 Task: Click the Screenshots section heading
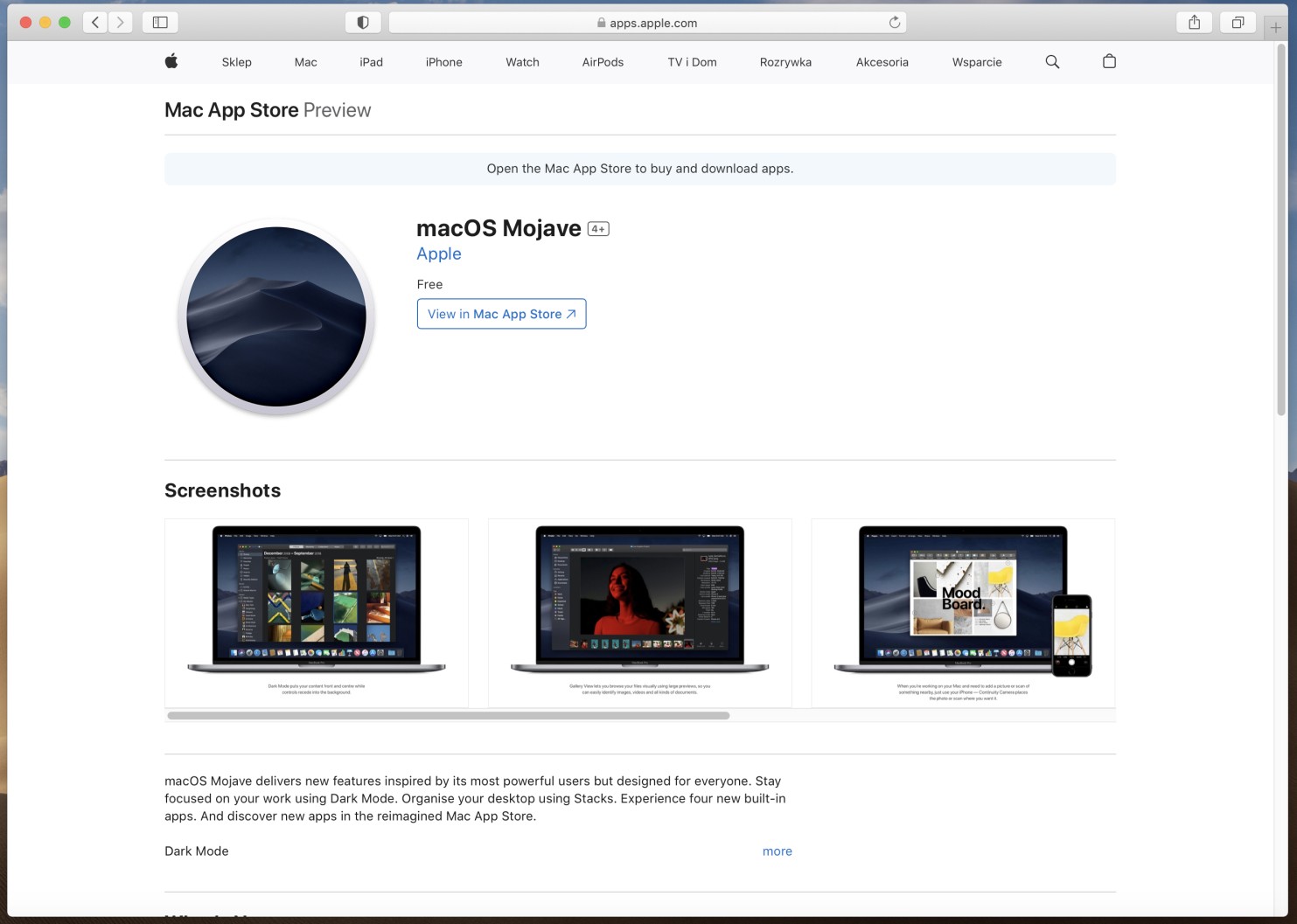(222, 490)
